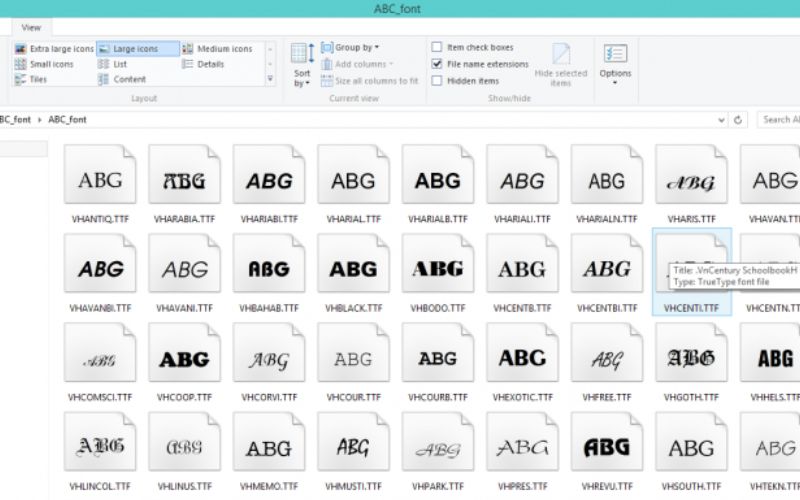This screenshot has height=500, width=800.
Task: Select VHREVU.TTF font file
Action: (x=607, y=452)
